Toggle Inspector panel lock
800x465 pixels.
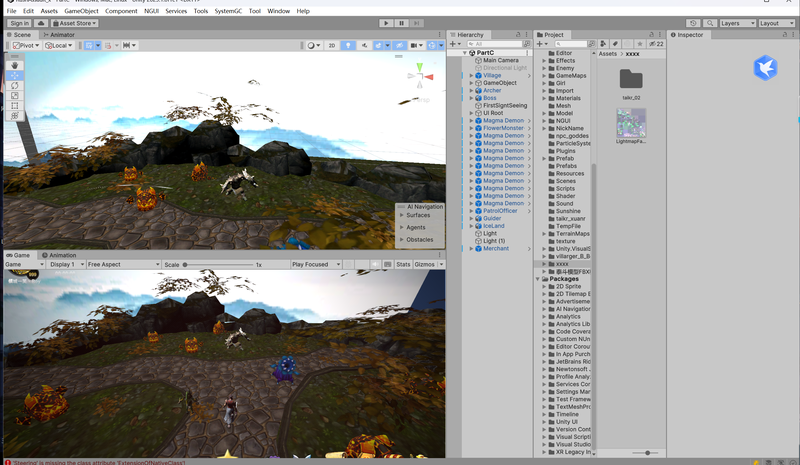pyautogui.click(x=785, y=35)
